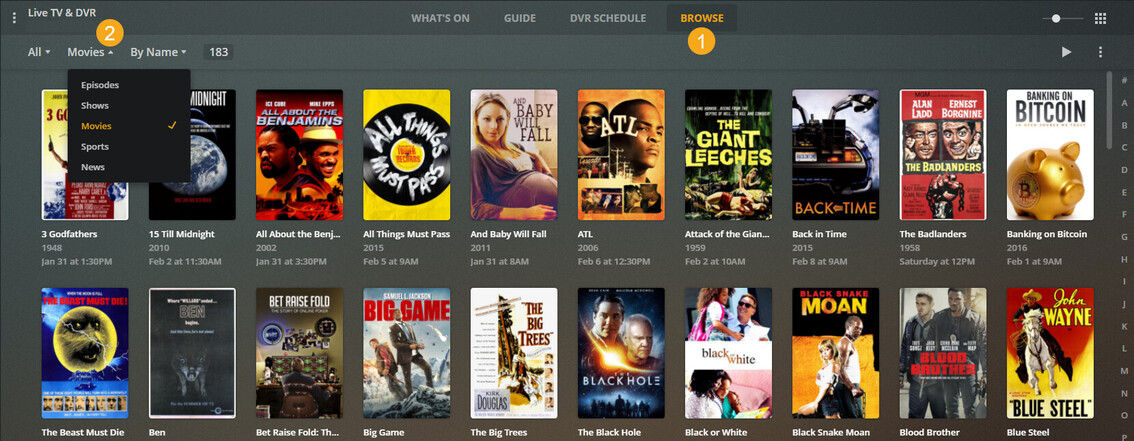Jump to letter E in index
This screenshot has width=1134, height=441.
pos(1124,192)
